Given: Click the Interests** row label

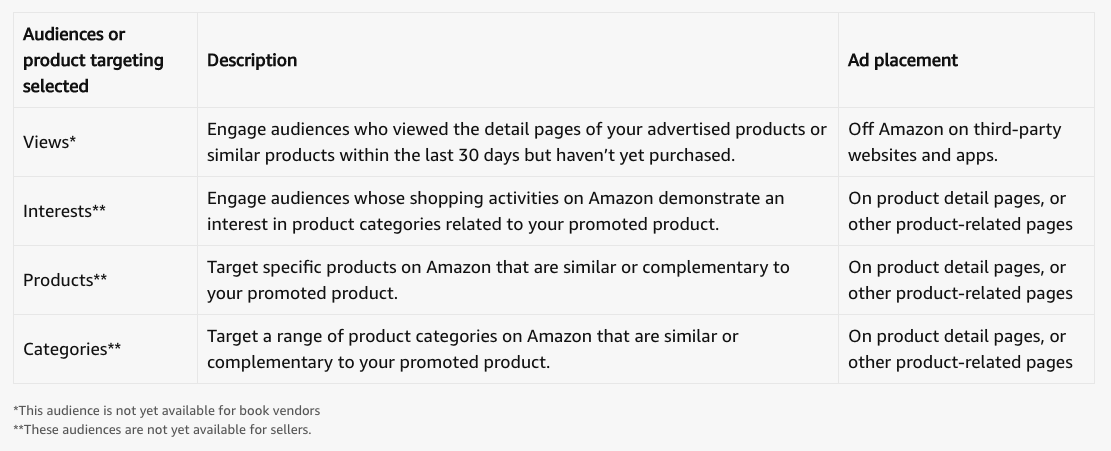Looking at the screenshot, I should coord(64,211).
